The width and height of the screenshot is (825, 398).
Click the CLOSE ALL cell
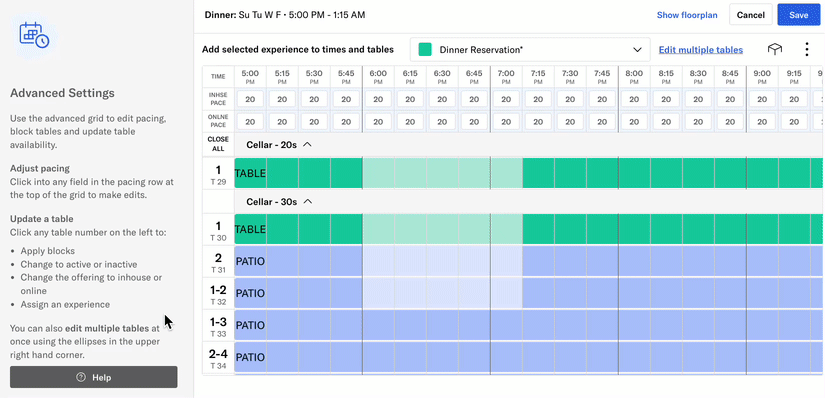(x=218, y=144)
